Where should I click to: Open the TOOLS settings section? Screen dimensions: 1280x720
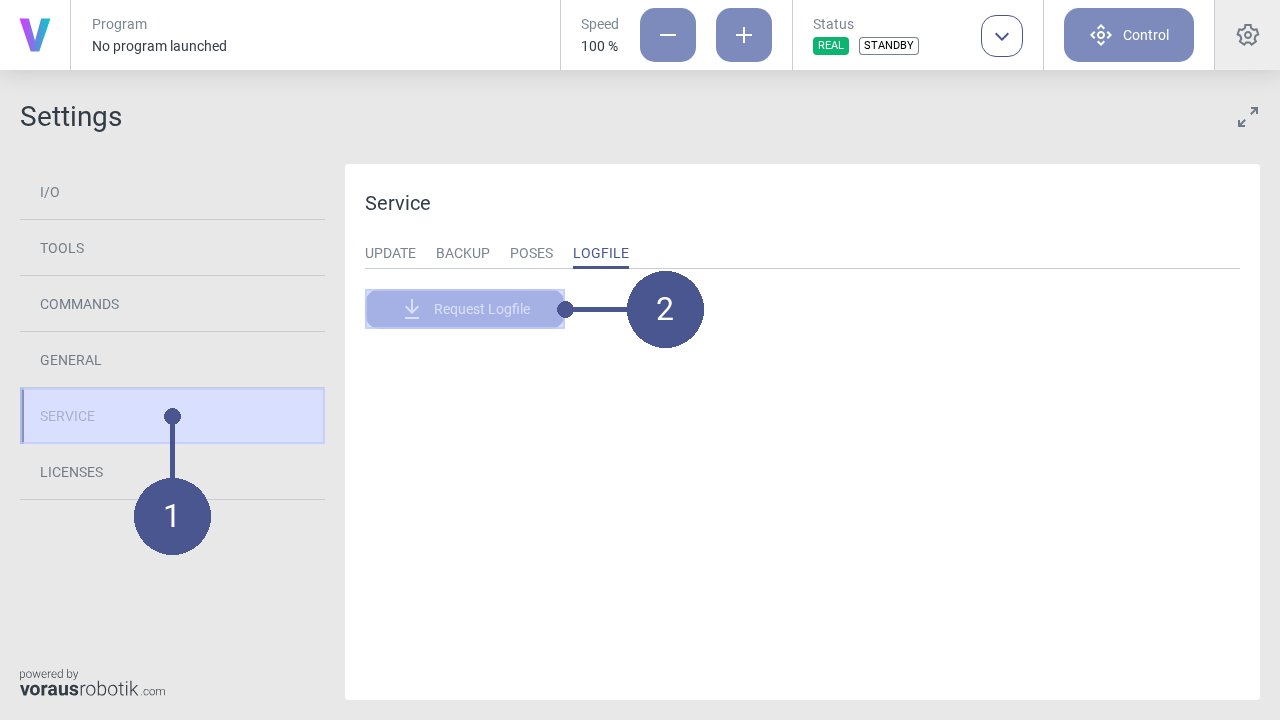pyautogui.click(x=62, y=248)
